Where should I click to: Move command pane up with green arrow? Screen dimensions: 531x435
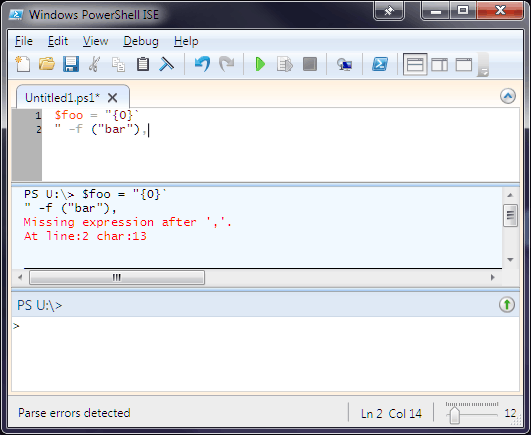507,305
